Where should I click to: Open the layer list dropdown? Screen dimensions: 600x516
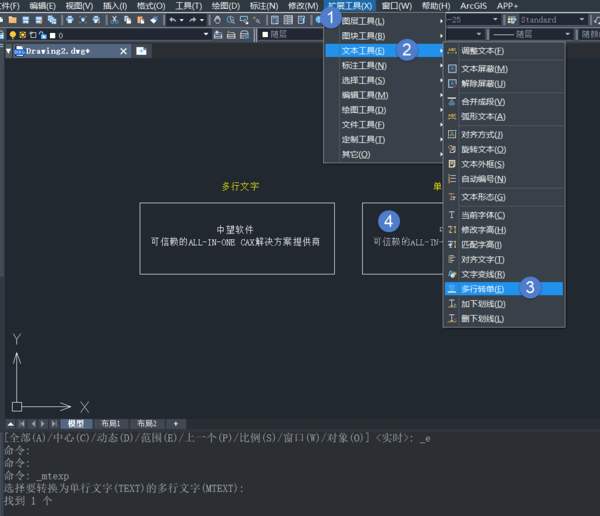(206, 34)
